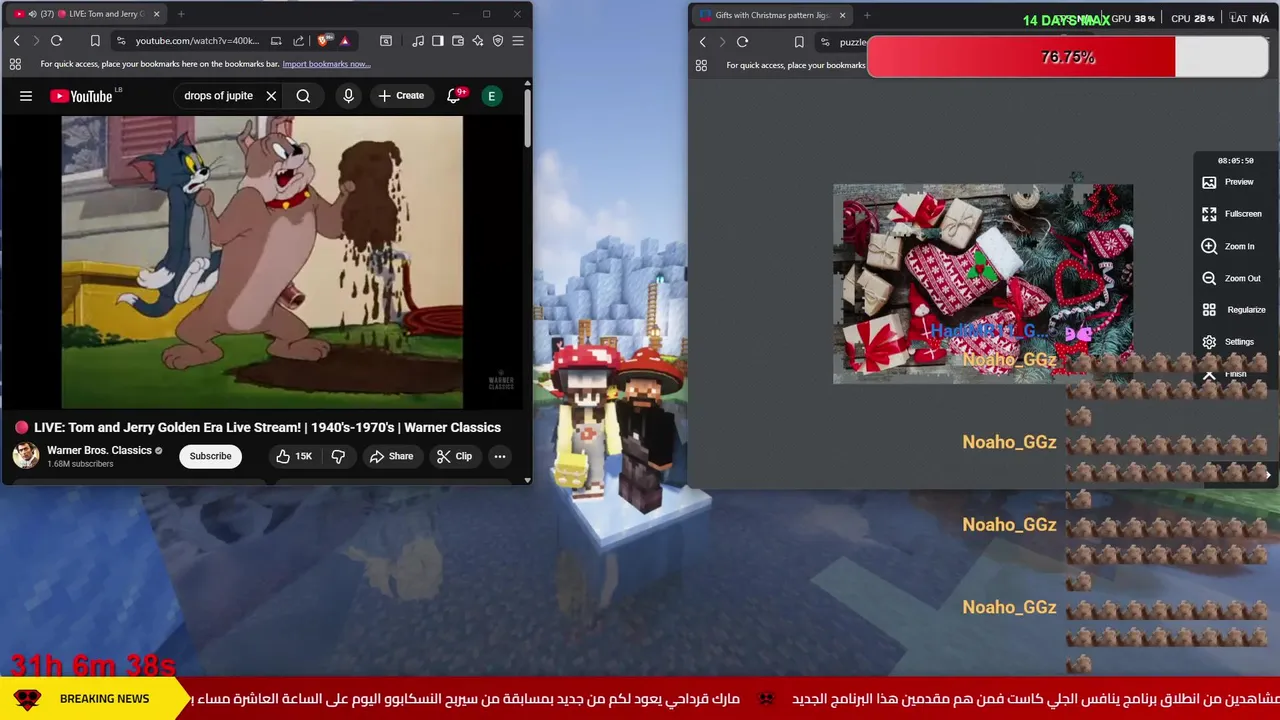Open site settings icon beside youtube.com address

[x=120, y=41]
